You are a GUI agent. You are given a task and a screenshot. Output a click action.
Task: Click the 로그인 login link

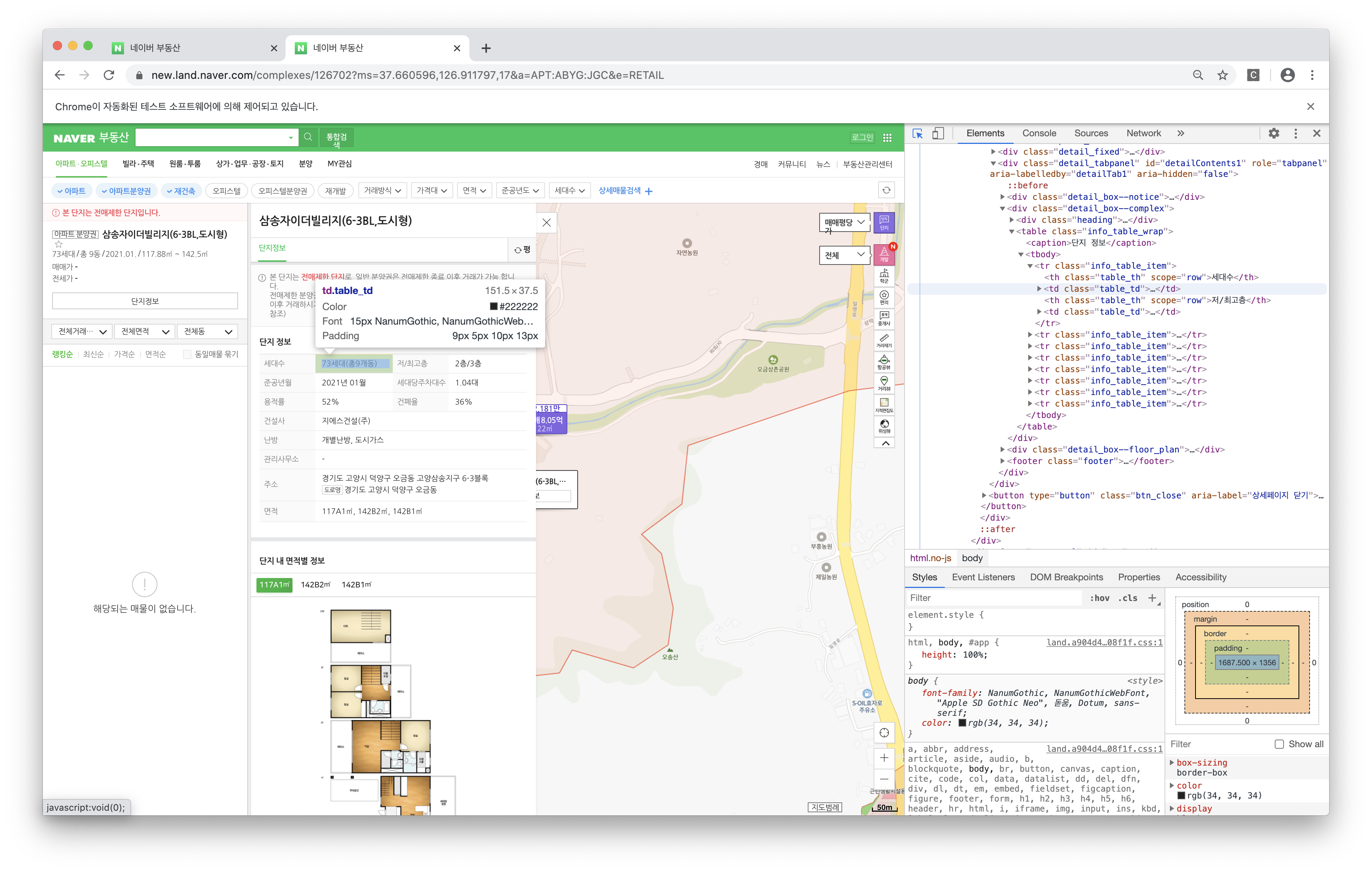(862, 138)
